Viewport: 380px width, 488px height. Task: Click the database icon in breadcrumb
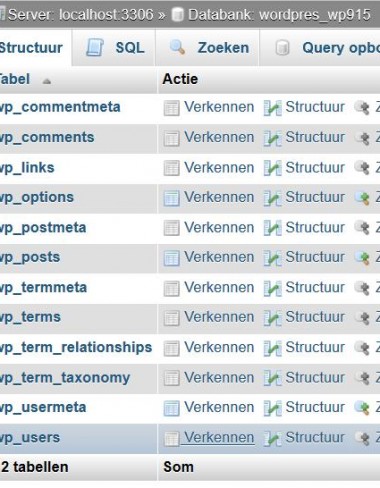click(x=178, y=15)
